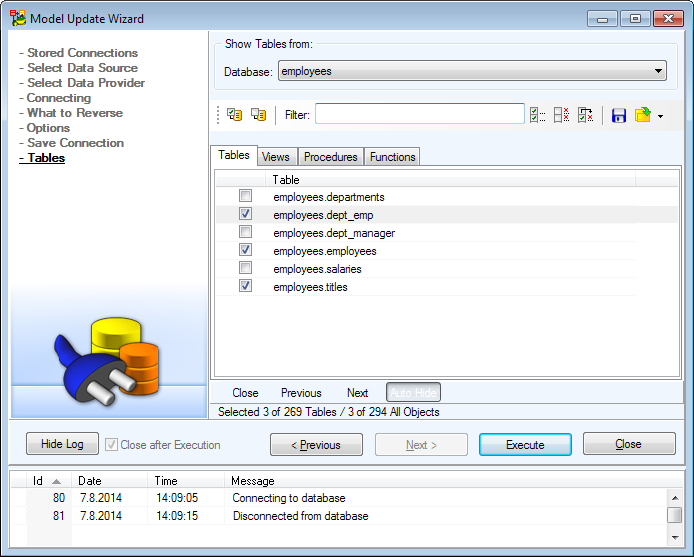Viewport: 694px width, 557px height.
Task: Invert selection of filtered items icon
Action: (585, 115)
